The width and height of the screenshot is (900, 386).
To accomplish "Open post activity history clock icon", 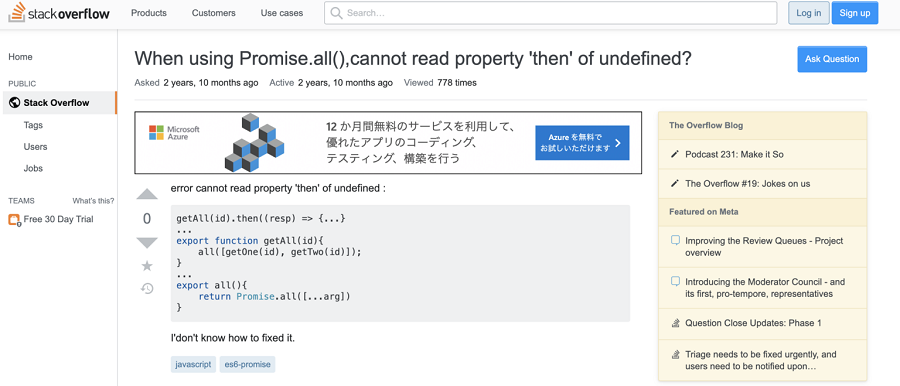I will coord(147,288).
